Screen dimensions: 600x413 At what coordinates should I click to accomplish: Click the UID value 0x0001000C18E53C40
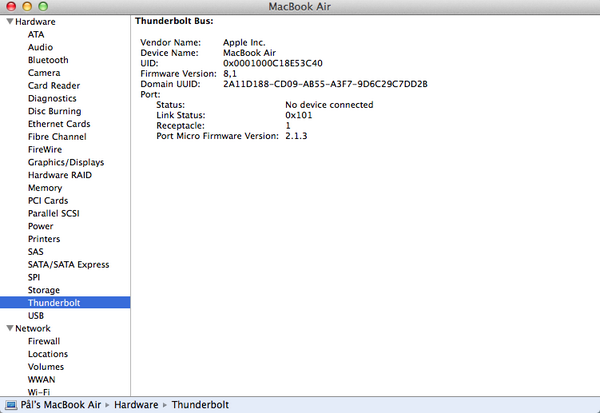click(x=273, y=63)
